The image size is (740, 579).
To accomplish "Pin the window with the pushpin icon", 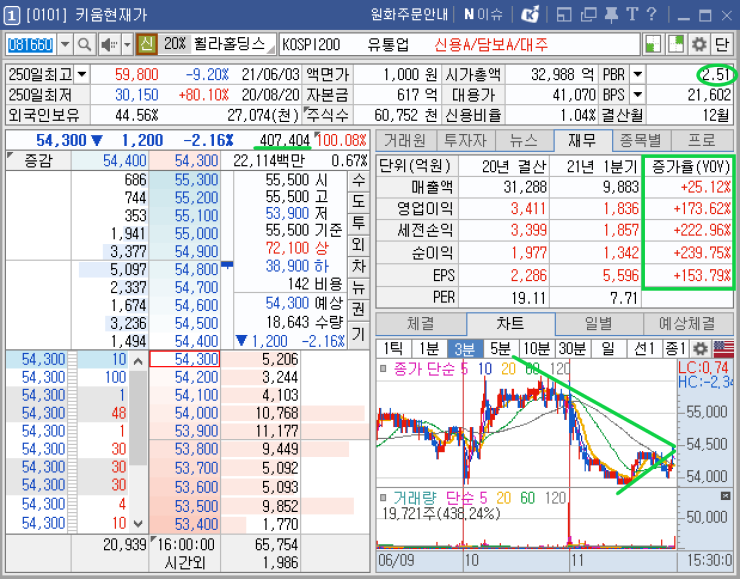I will pos(611,15).
